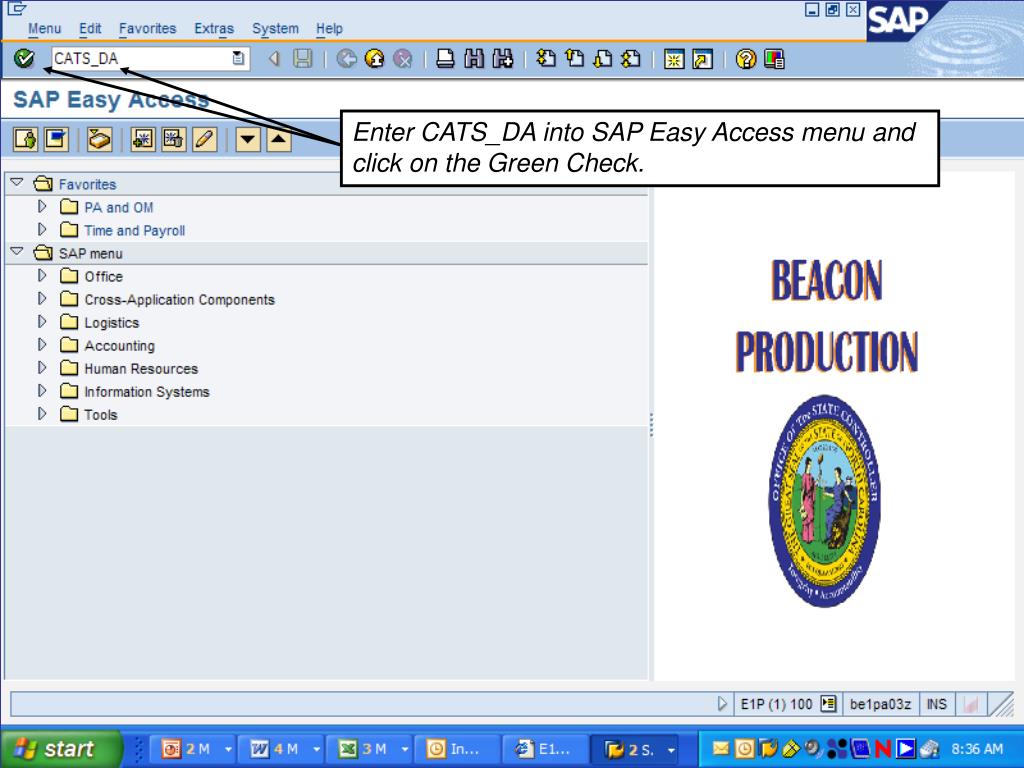Click the SAP Menu icon

tap(56, 139)
